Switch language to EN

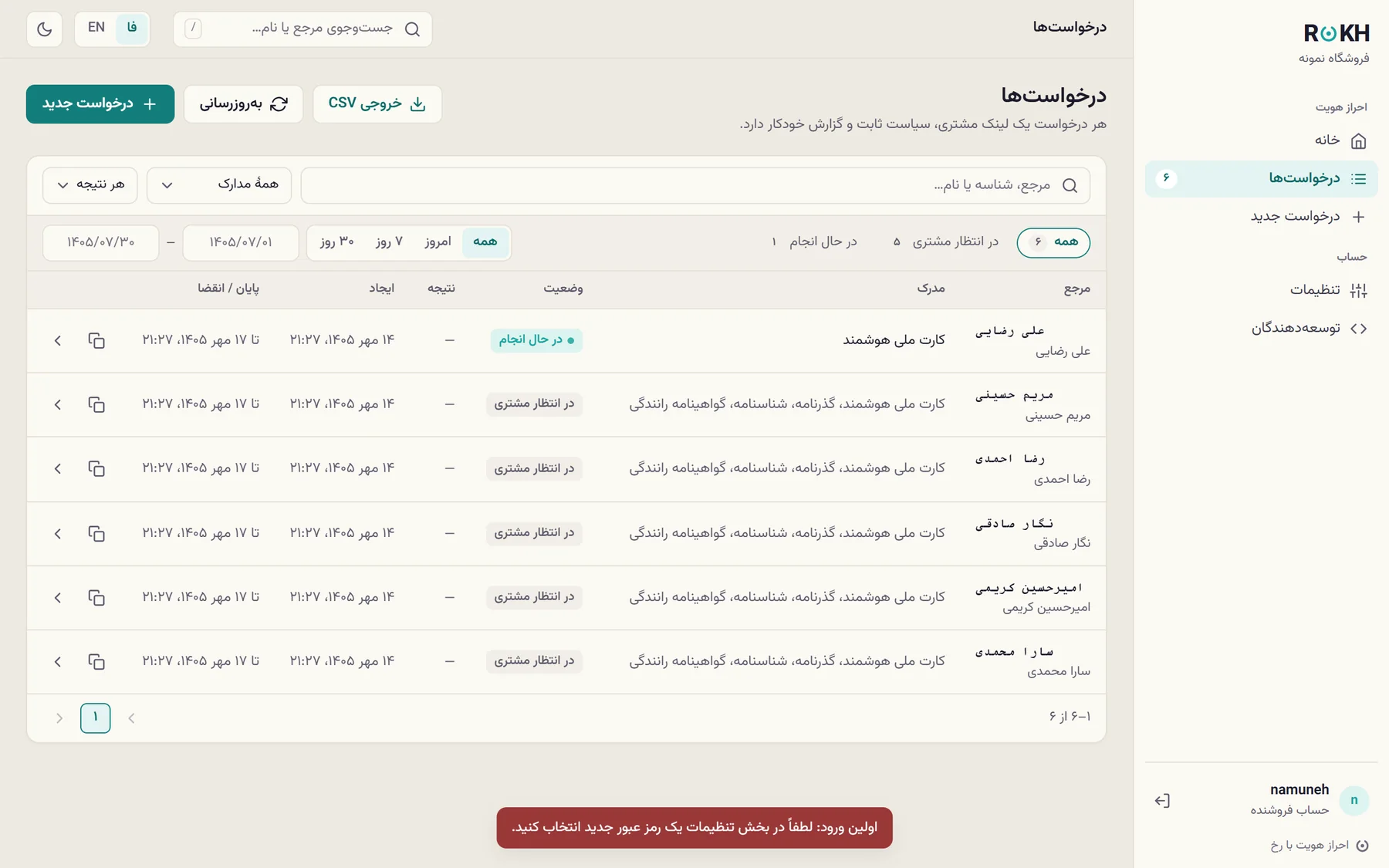(96, 28)
